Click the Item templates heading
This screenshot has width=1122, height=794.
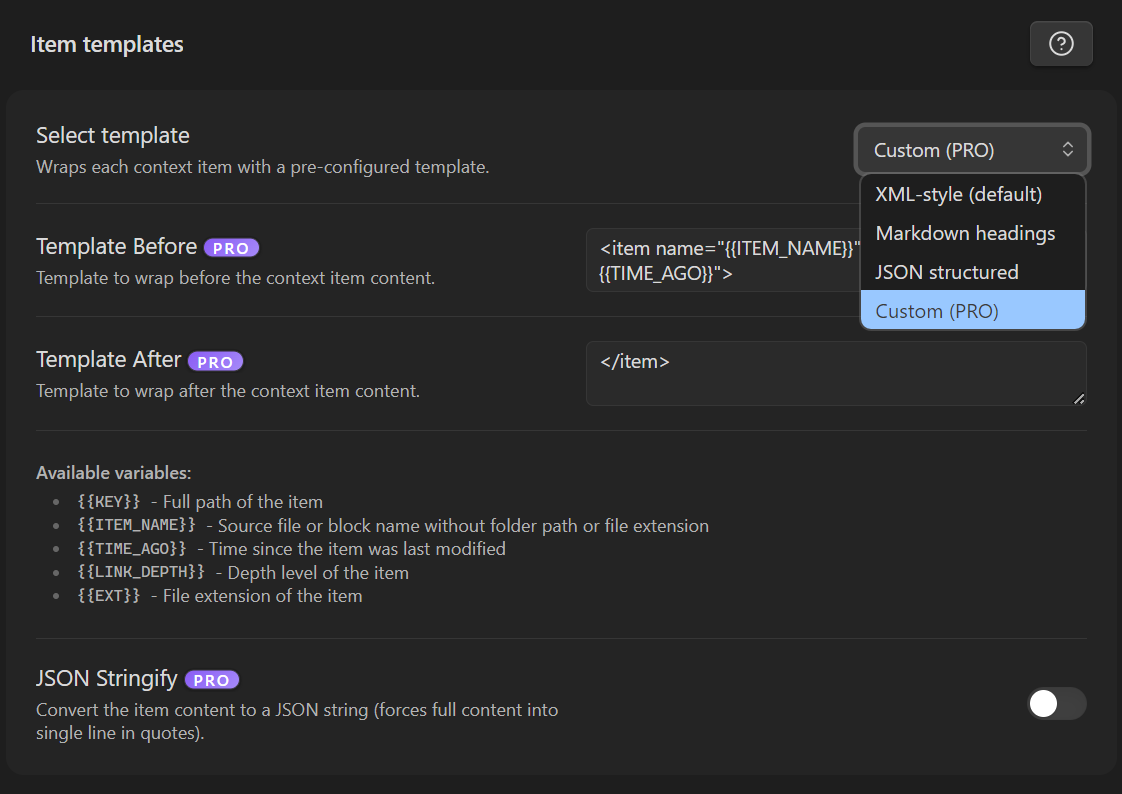(x=107, y=45)
